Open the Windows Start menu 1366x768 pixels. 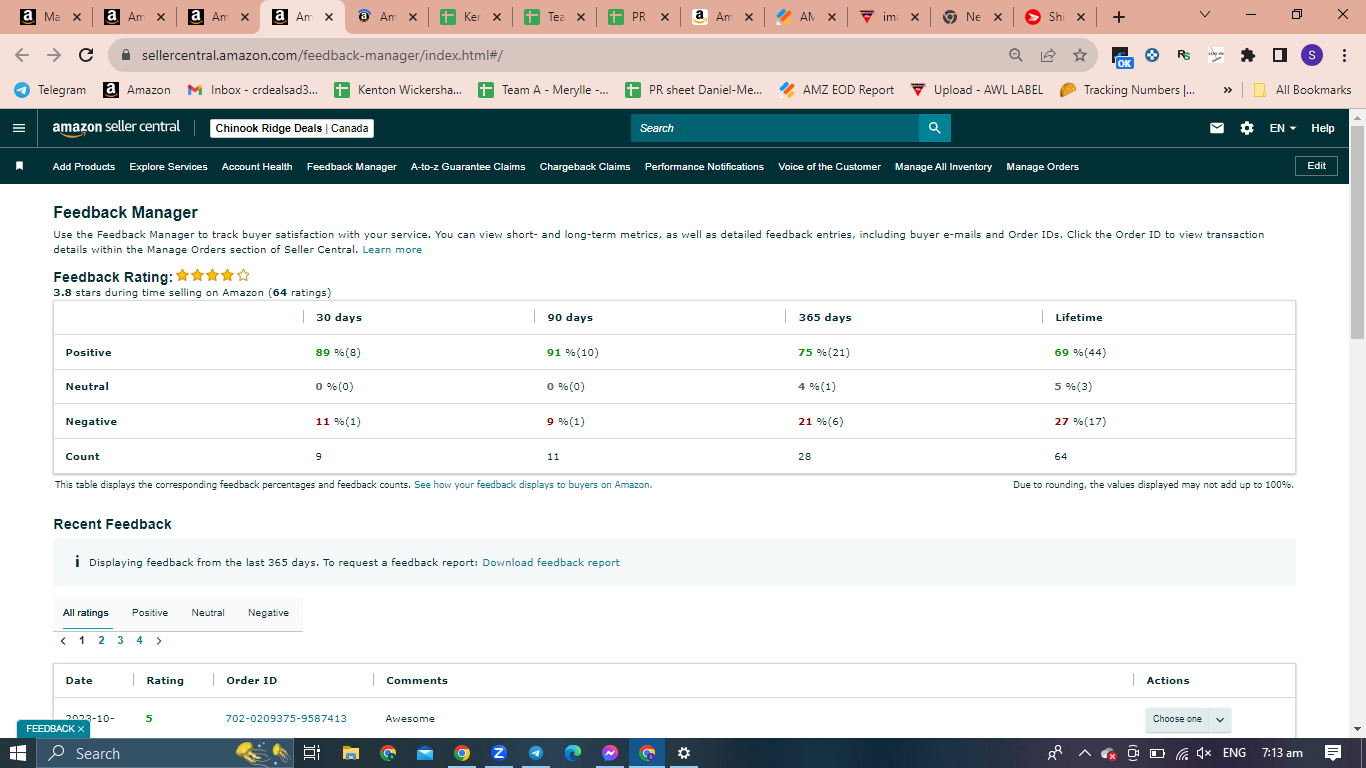coord(18,753)
